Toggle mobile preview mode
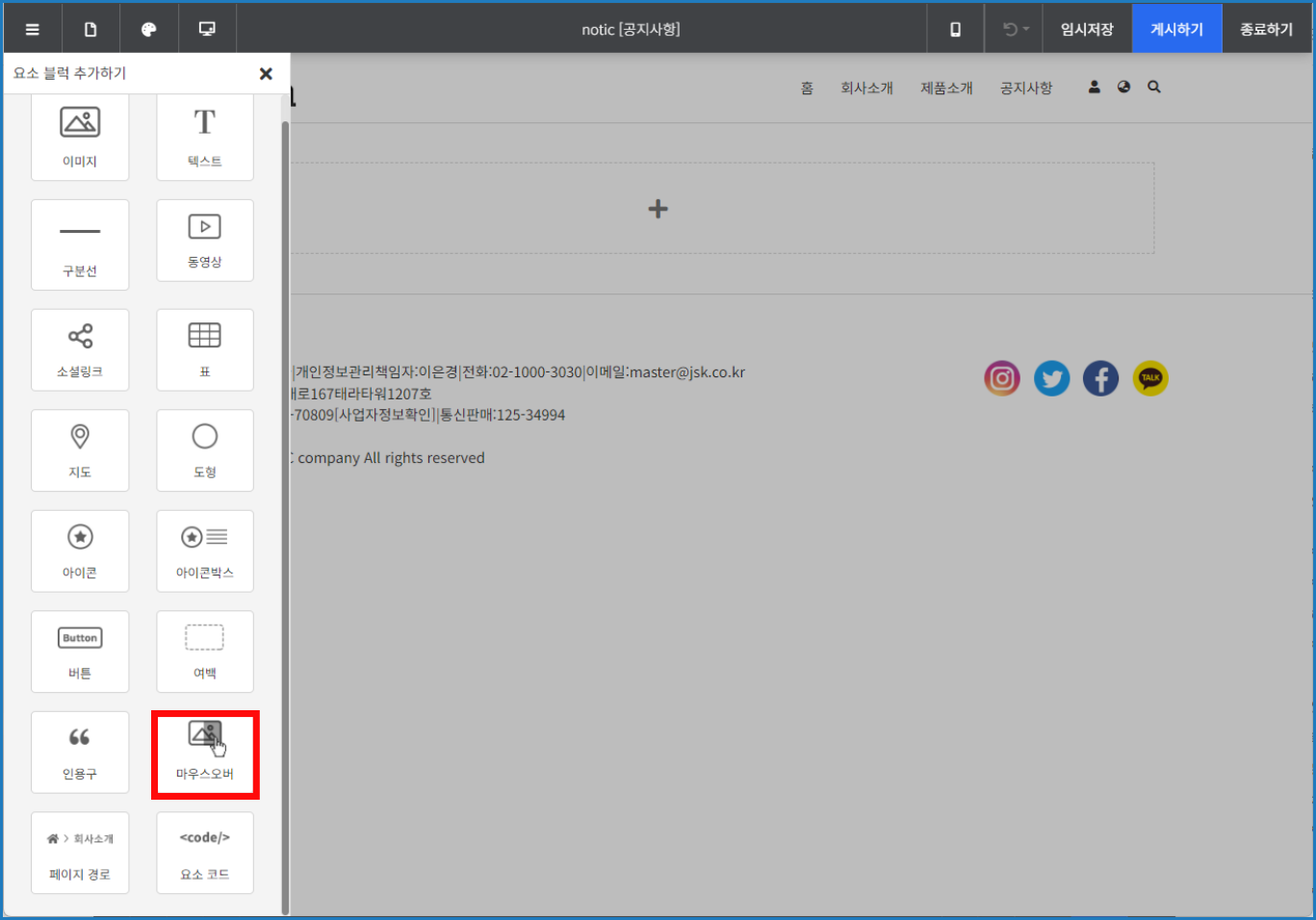The image size is (1316, 920). (x=955, y=29)
